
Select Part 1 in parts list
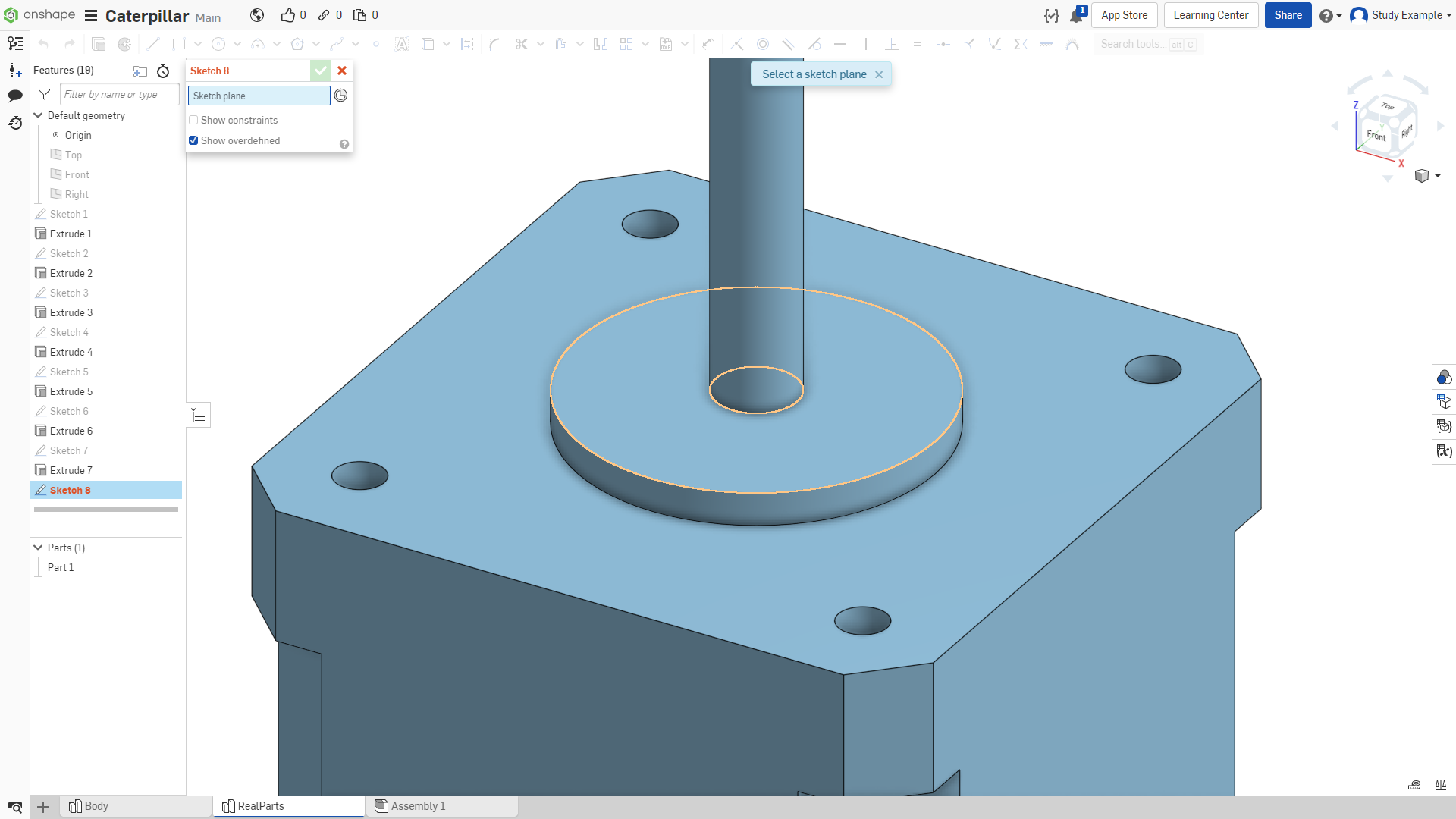(61, 567)
